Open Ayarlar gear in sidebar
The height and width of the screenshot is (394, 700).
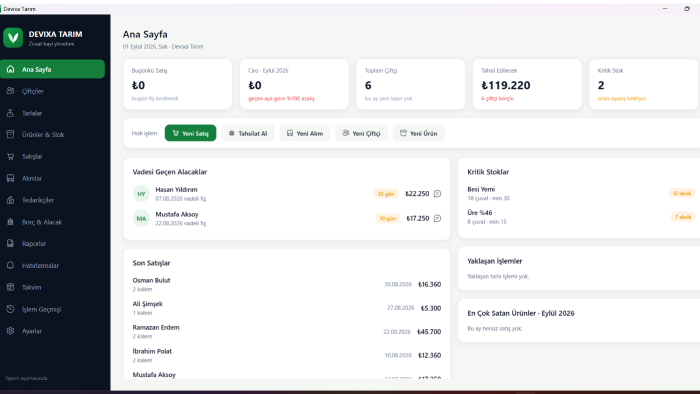pyautogui.click(x=10, y=331)
